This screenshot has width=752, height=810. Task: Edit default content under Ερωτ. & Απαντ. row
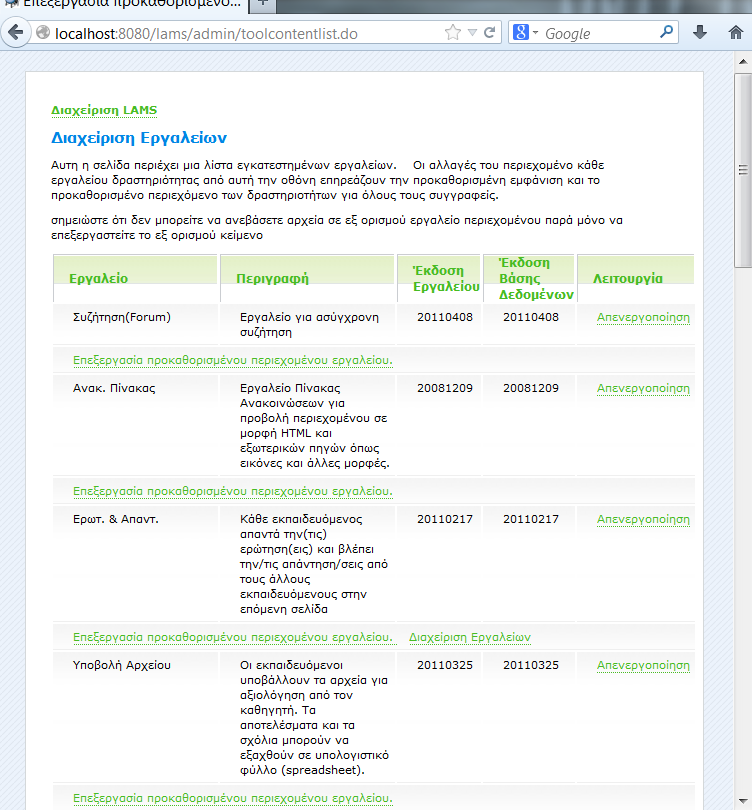click(232, 637)
